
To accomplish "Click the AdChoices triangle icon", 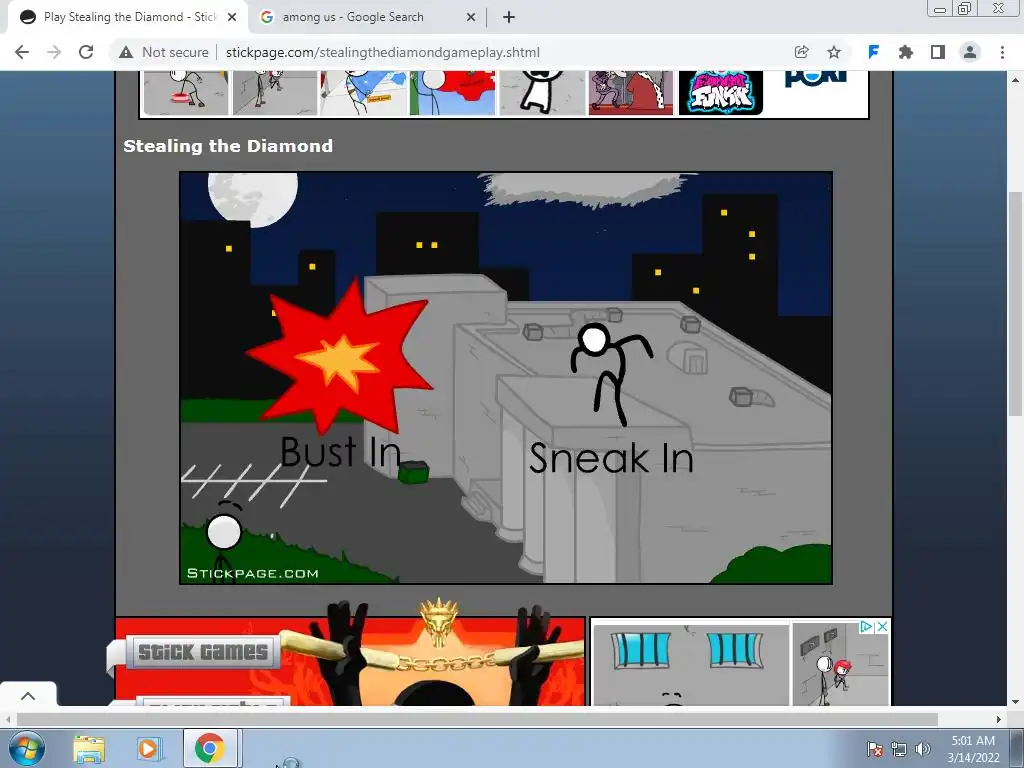I will coord(867,627).
